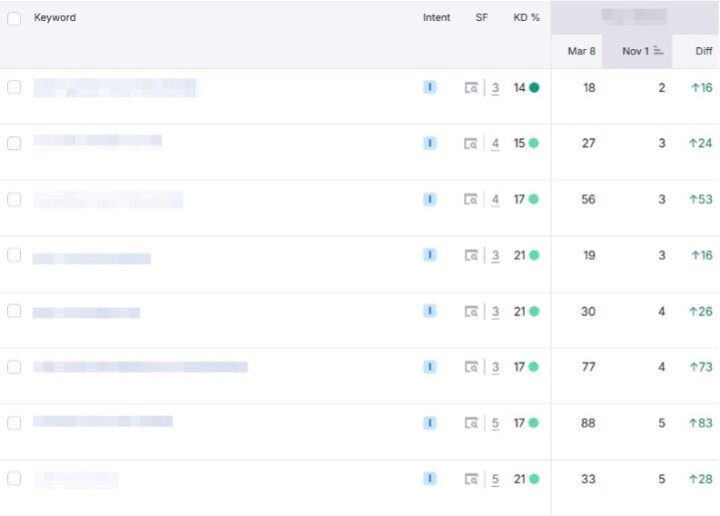The width and height of the screenshot is (720, 516).
Task: Click Mar 8 position value 88
Action: click(588, 423)
